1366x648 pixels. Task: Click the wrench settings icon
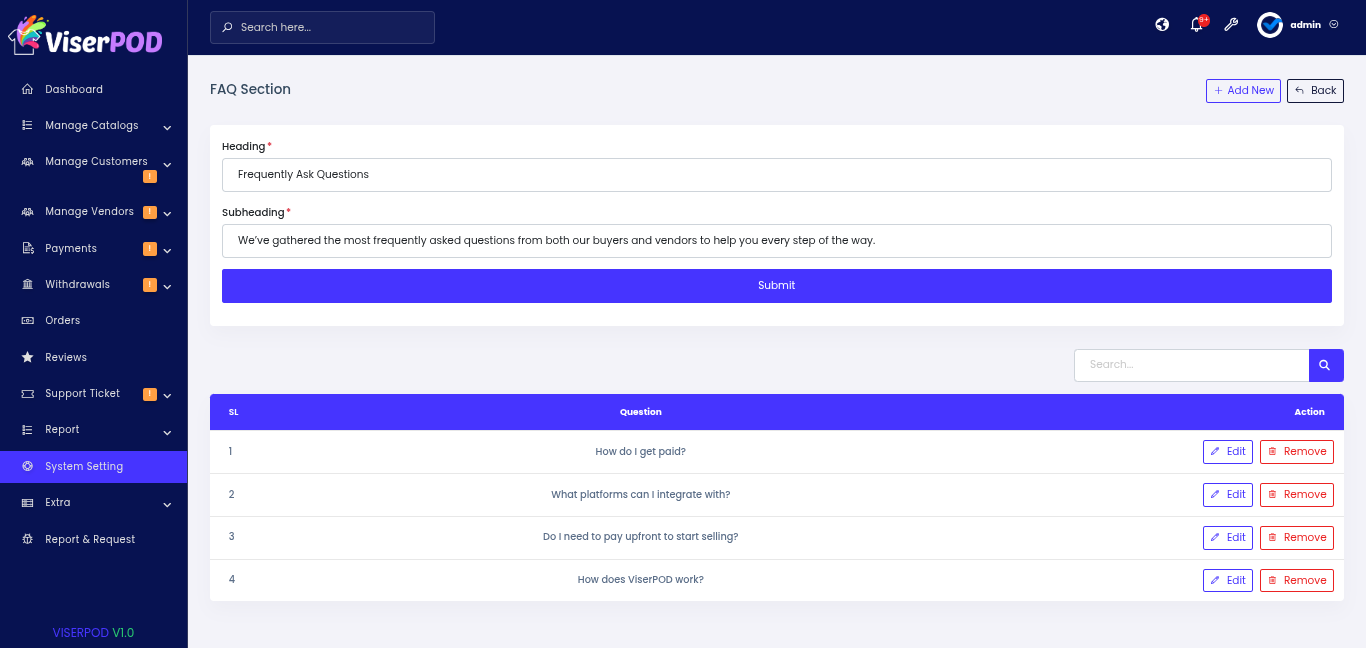coord(1231,25)
